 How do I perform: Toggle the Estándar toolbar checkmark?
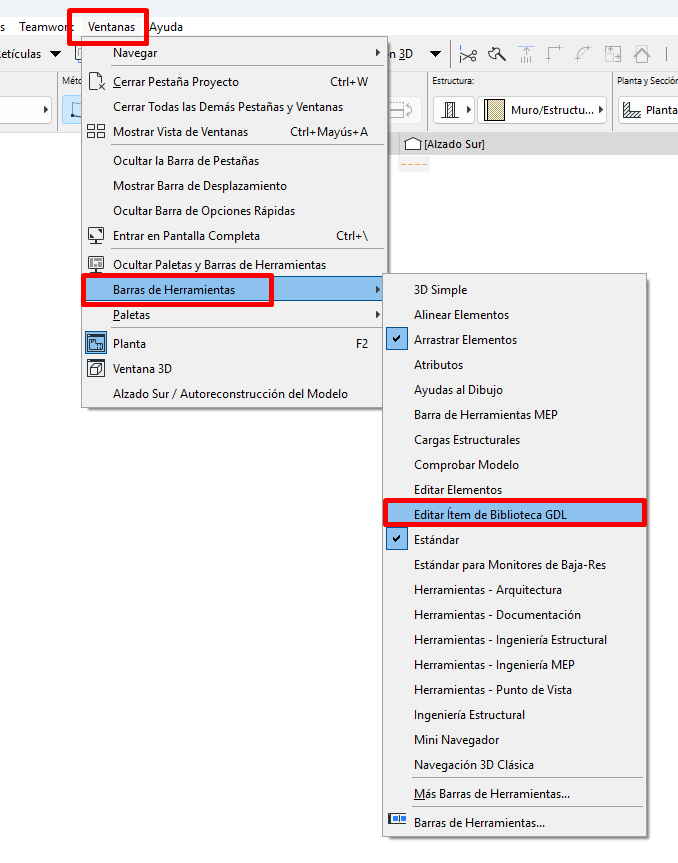396,539
